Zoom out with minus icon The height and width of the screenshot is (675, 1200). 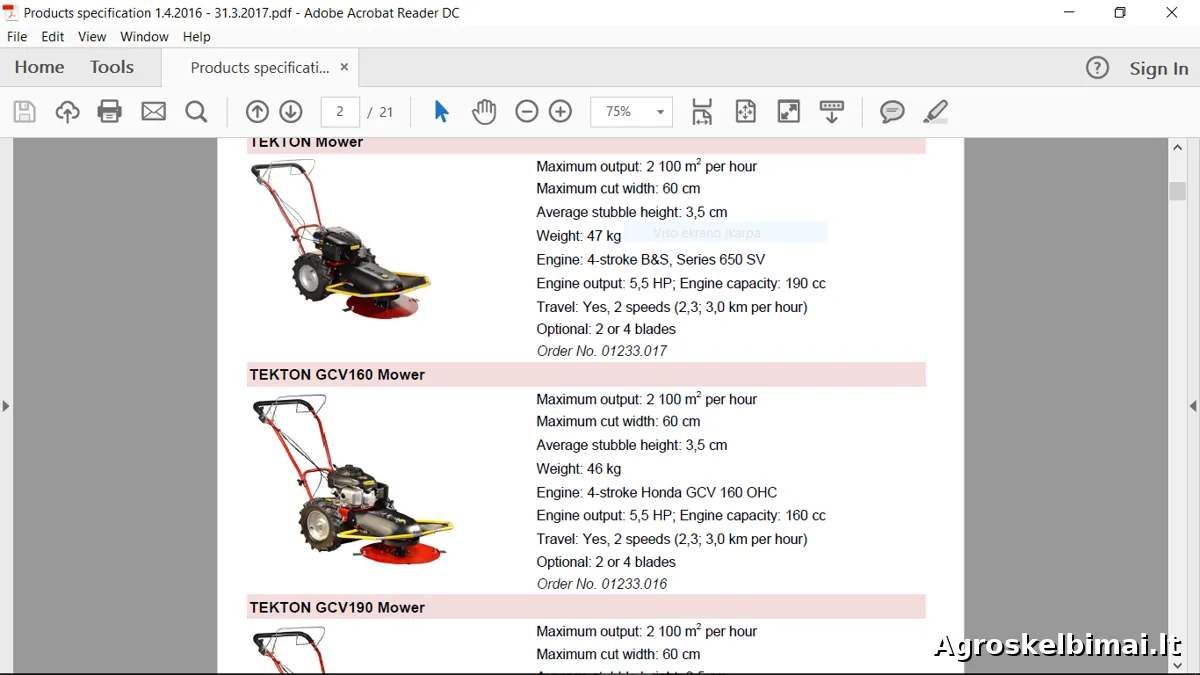pyautogui.click(x=527, y=111)
